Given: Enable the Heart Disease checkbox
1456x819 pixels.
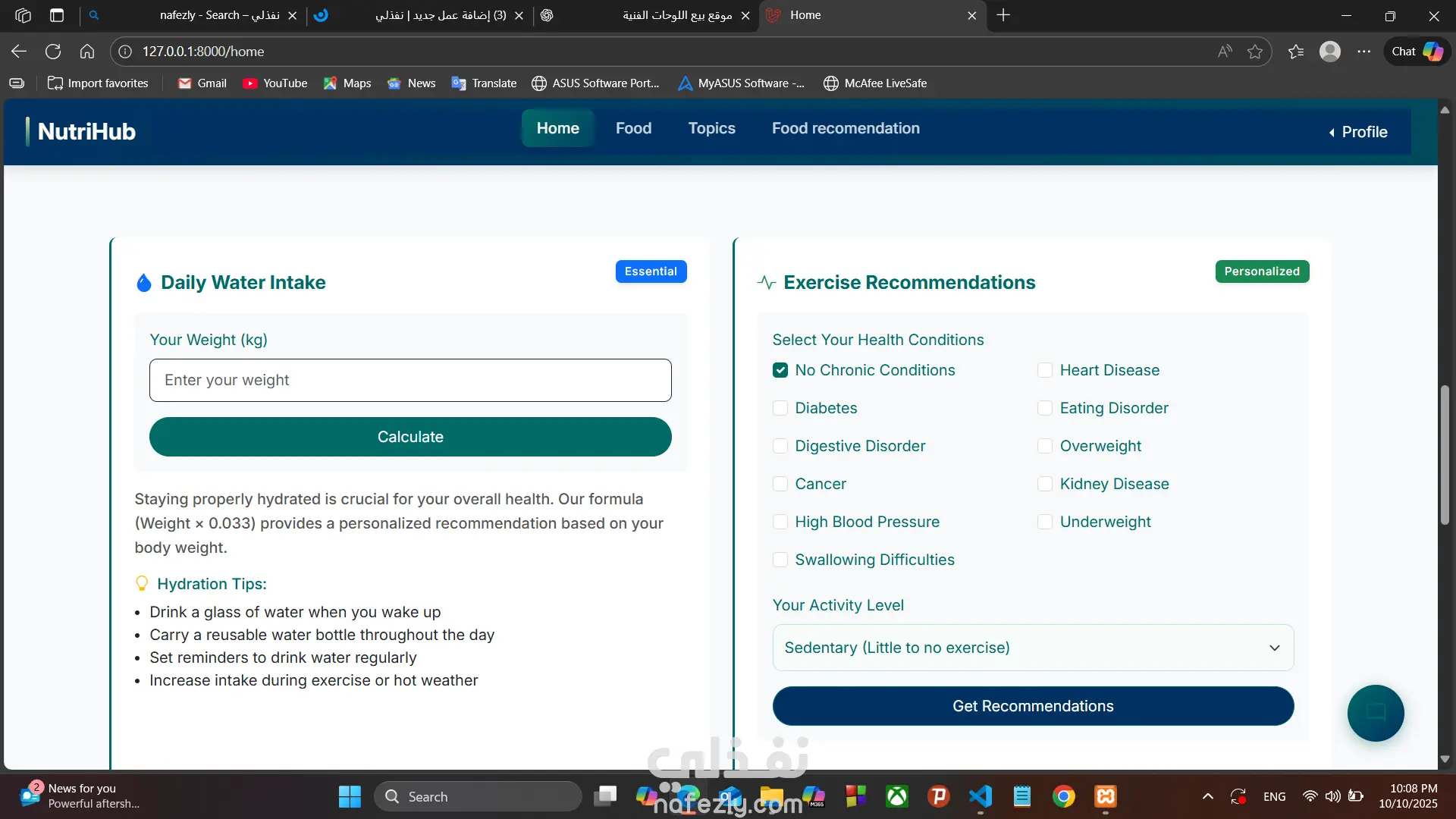Looking at the screenshot, I should pos(1045,370).
